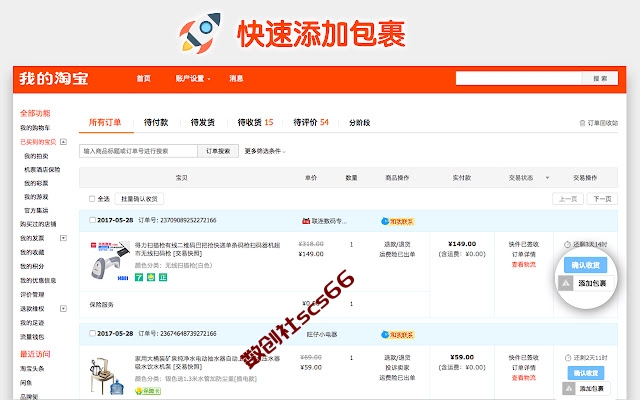Click the clock icon next to 还剩3天14时

point(567,244)
